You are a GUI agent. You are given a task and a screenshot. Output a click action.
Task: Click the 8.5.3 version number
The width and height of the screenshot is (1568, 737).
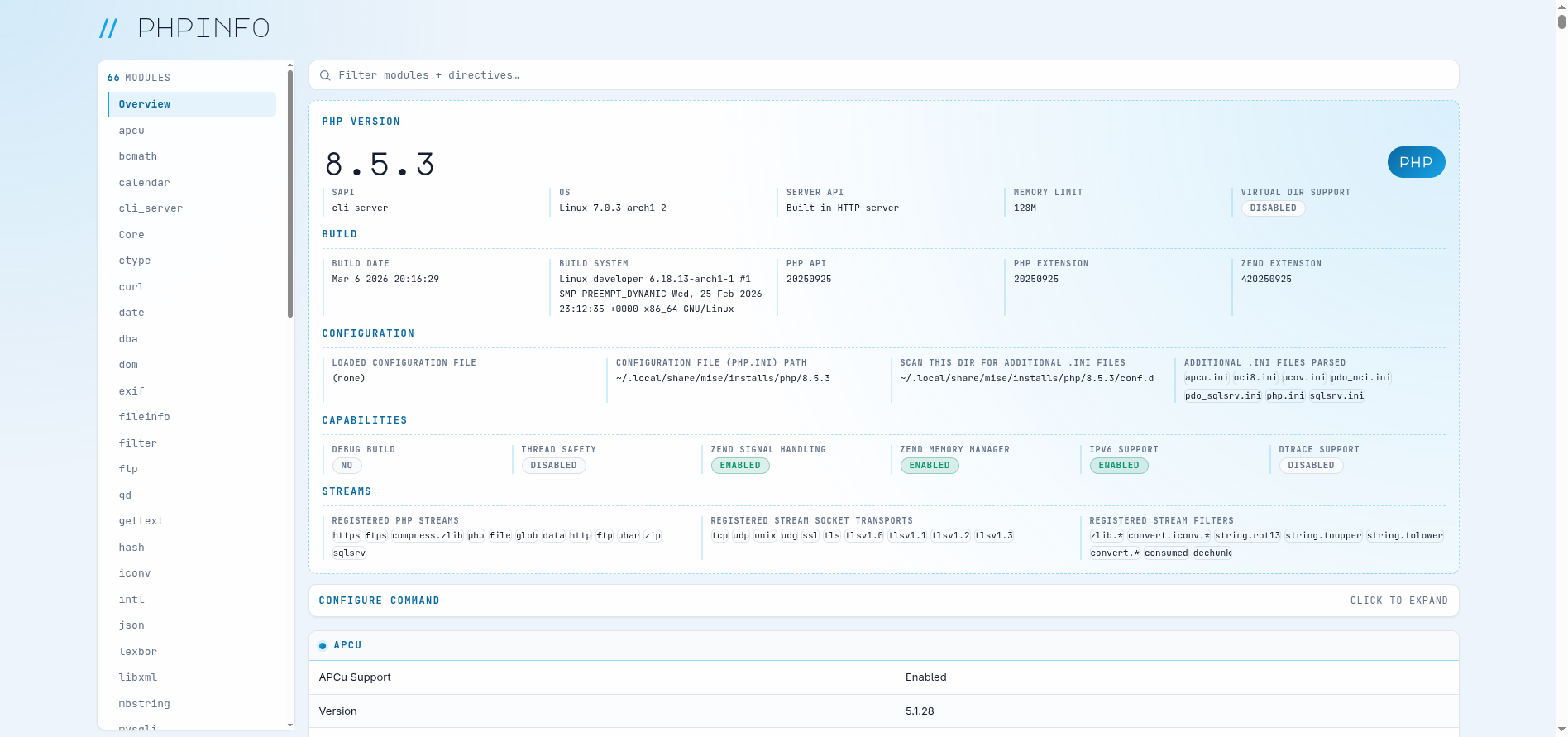380,165
